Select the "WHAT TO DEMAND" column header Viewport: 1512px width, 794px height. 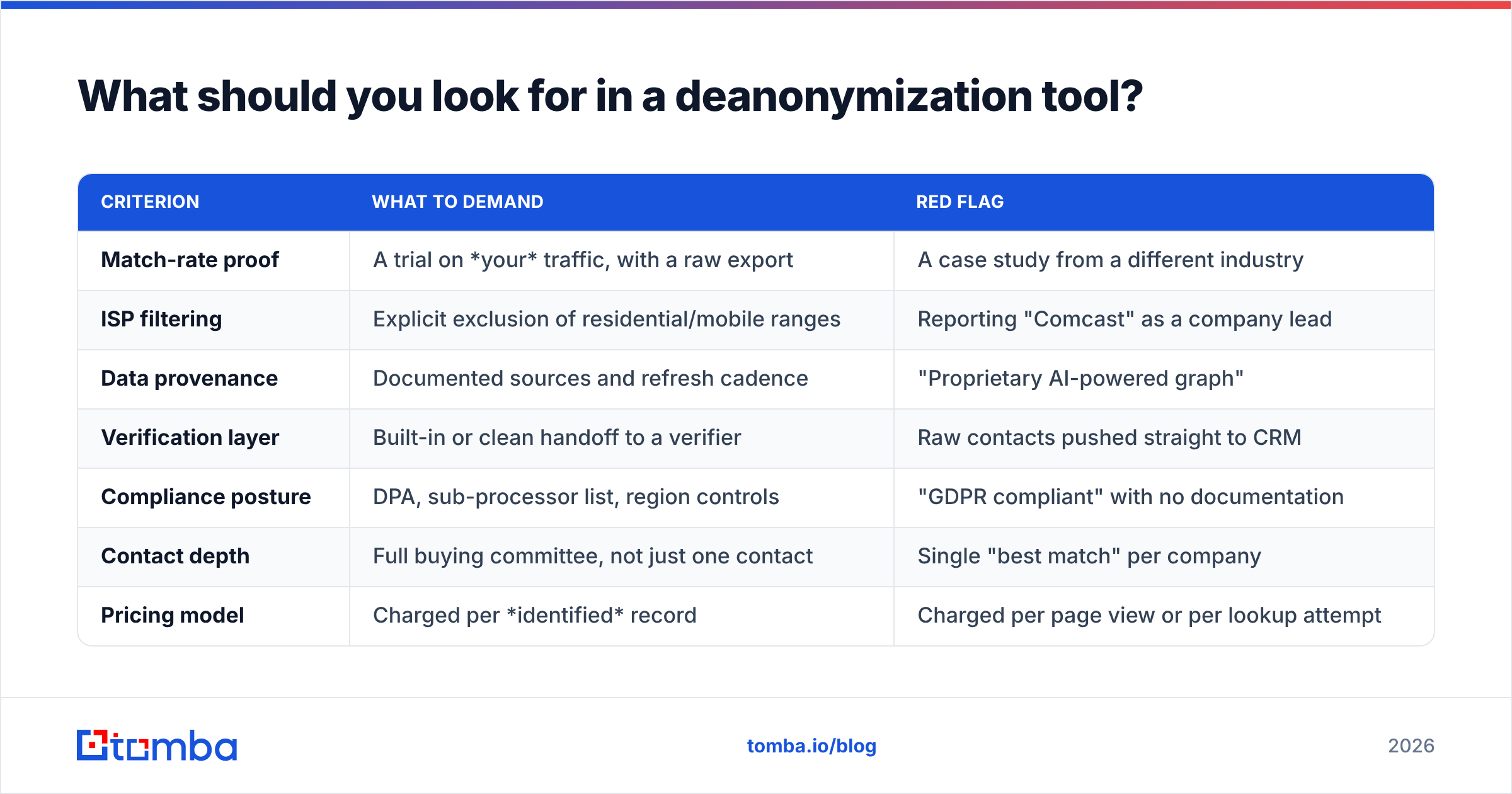coord(457,202)
